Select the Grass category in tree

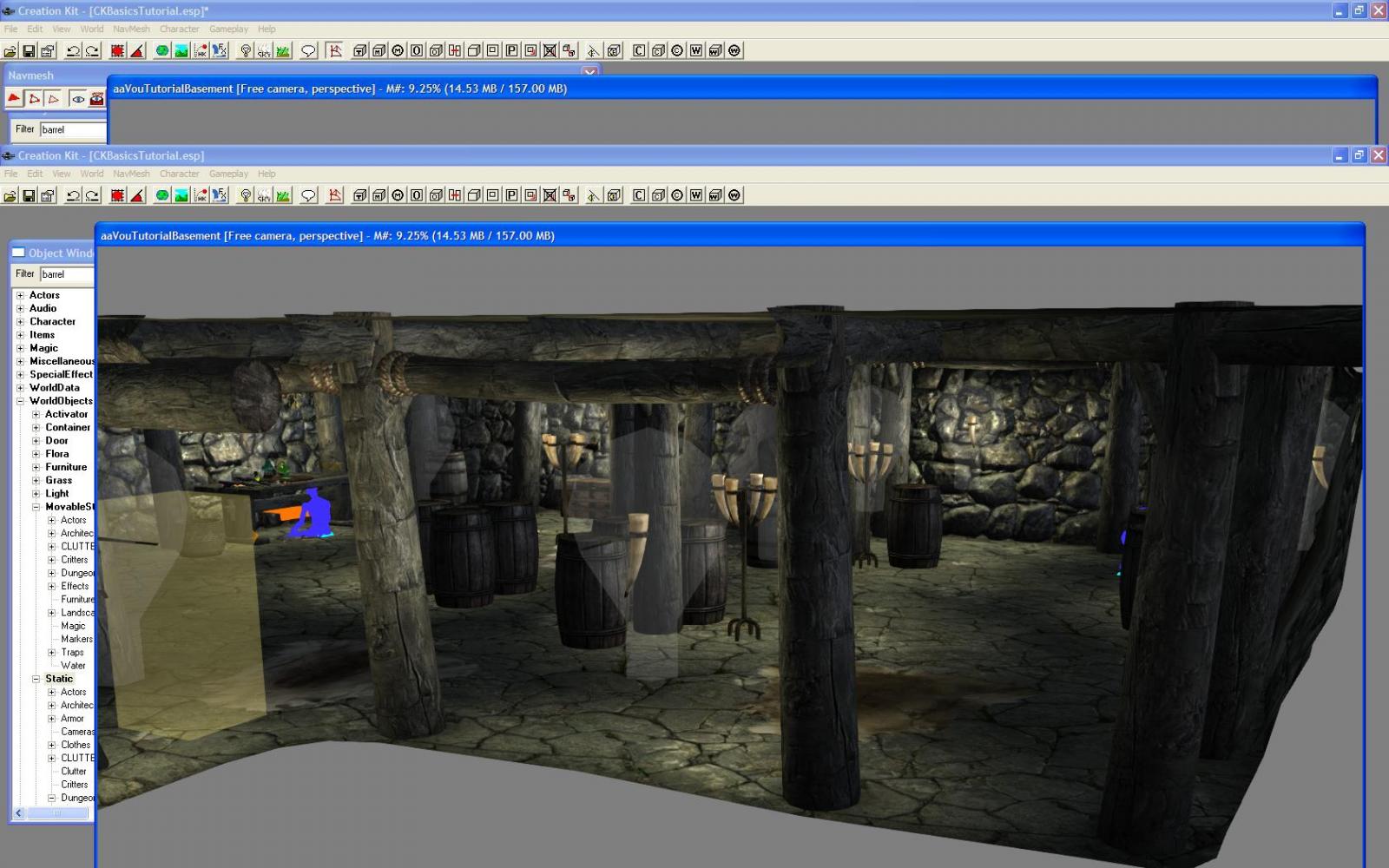[58, 481]
